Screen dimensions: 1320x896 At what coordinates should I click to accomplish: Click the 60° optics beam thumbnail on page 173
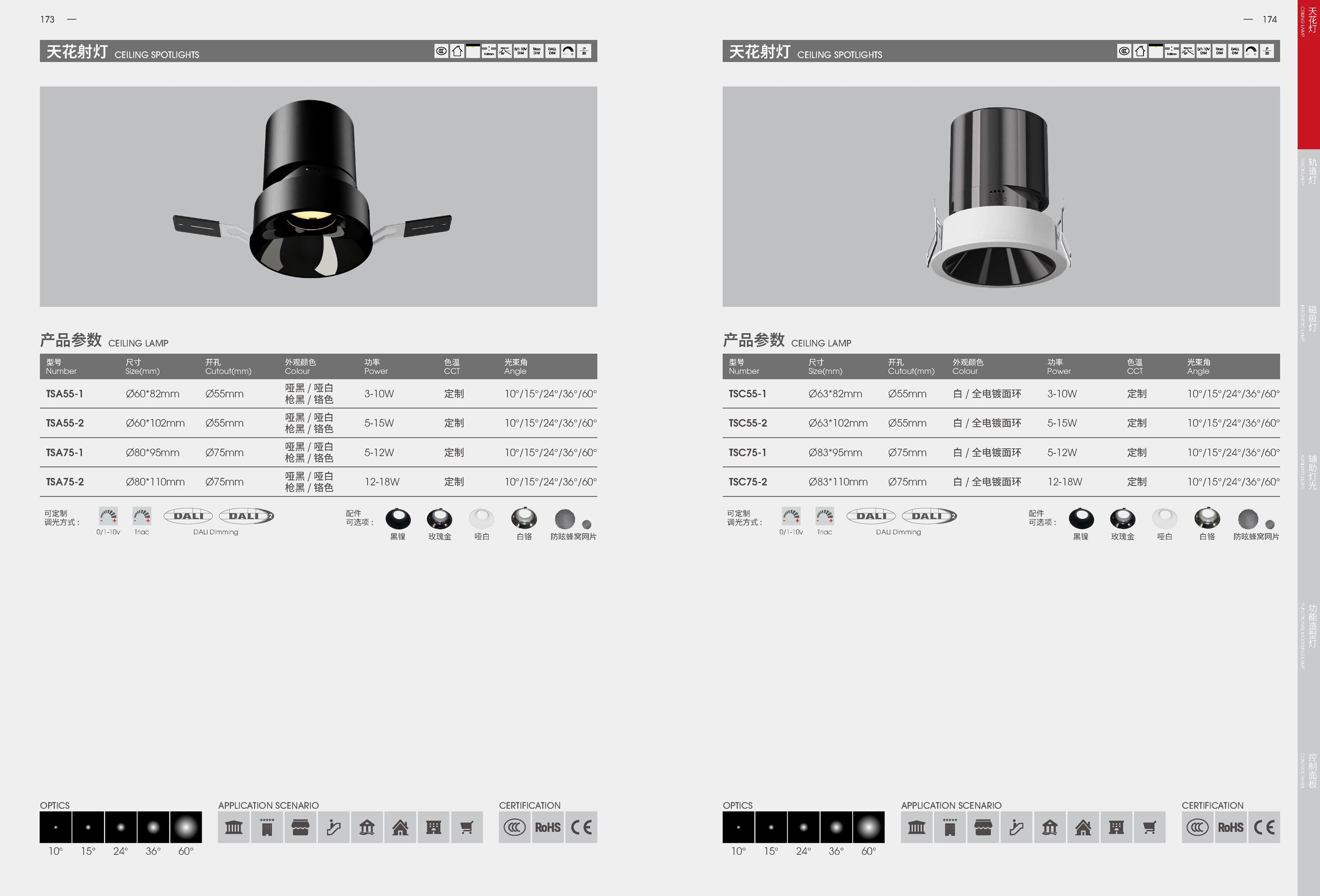186,827
